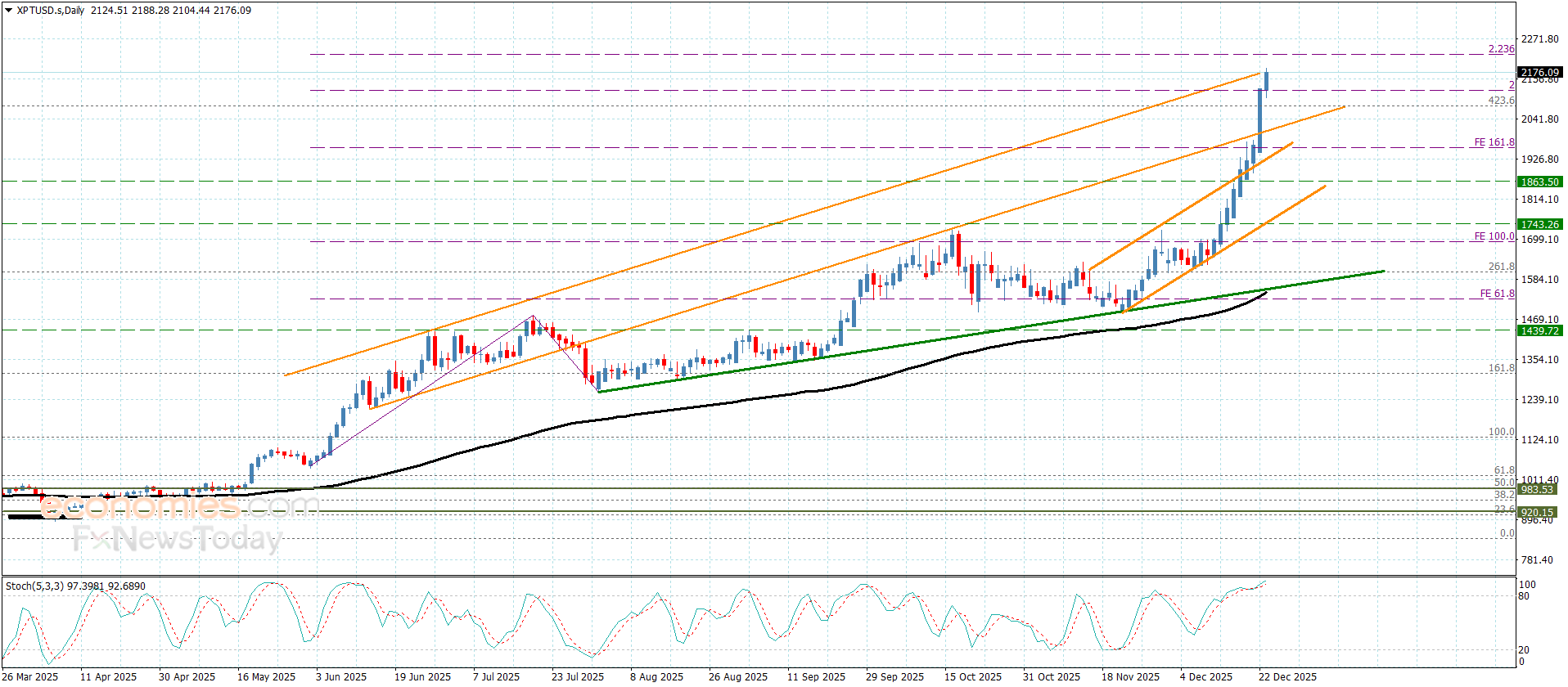1568x687 pixels.
Task: Select the 423.6 Fibonacci level label
Action: click(x=1501, y=101)
